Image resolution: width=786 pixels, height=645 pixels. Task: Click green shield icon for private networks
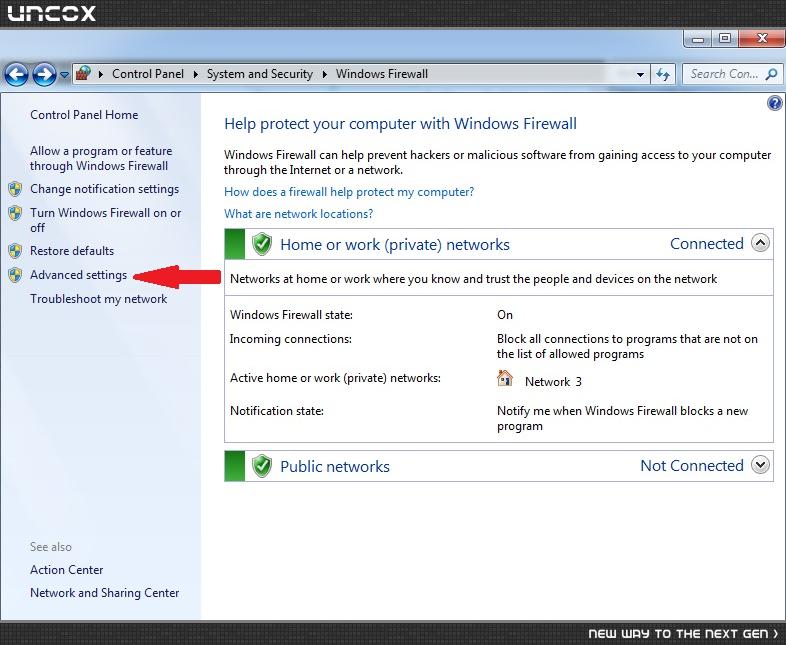[262, 244]
